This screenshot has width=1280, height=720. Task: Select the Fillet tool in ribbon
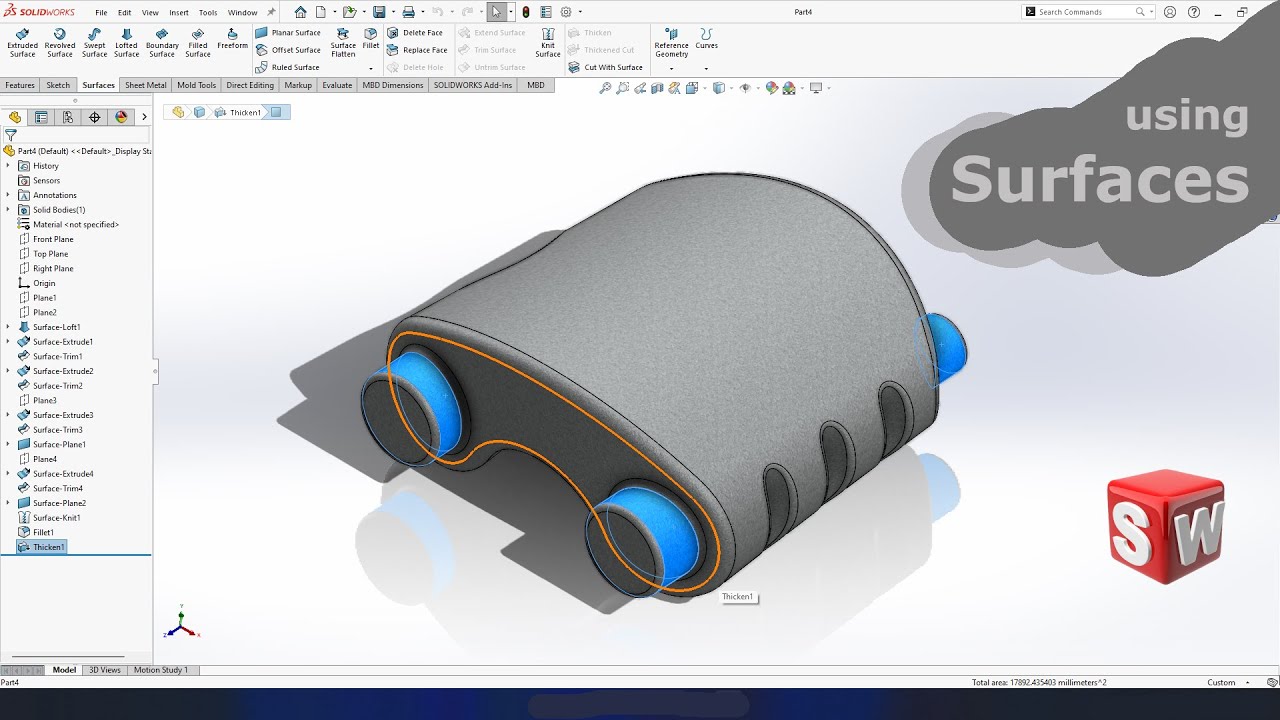[x=371, y=39]
